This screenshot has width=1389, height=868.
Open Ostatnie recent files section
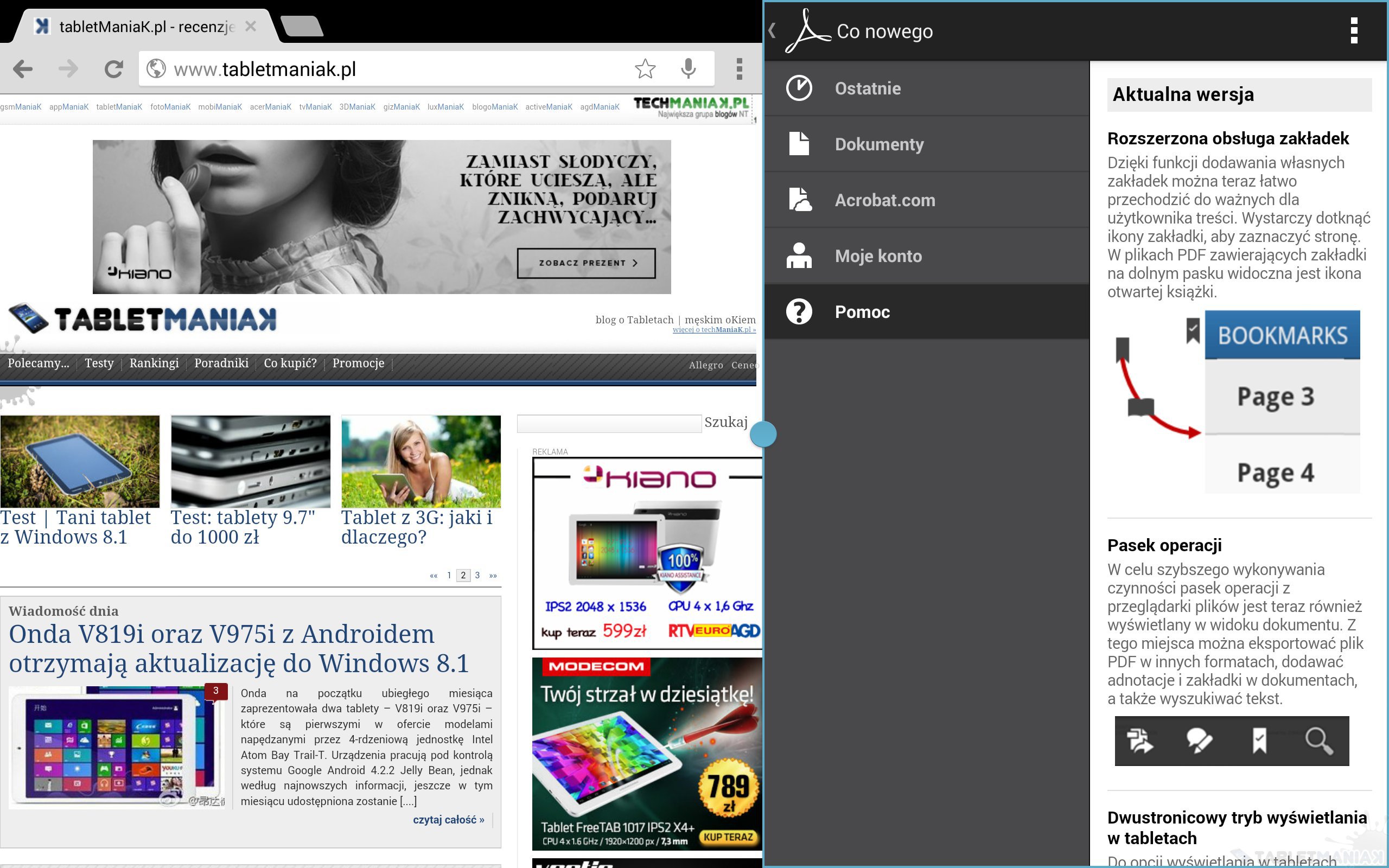(x=926, y=88)
